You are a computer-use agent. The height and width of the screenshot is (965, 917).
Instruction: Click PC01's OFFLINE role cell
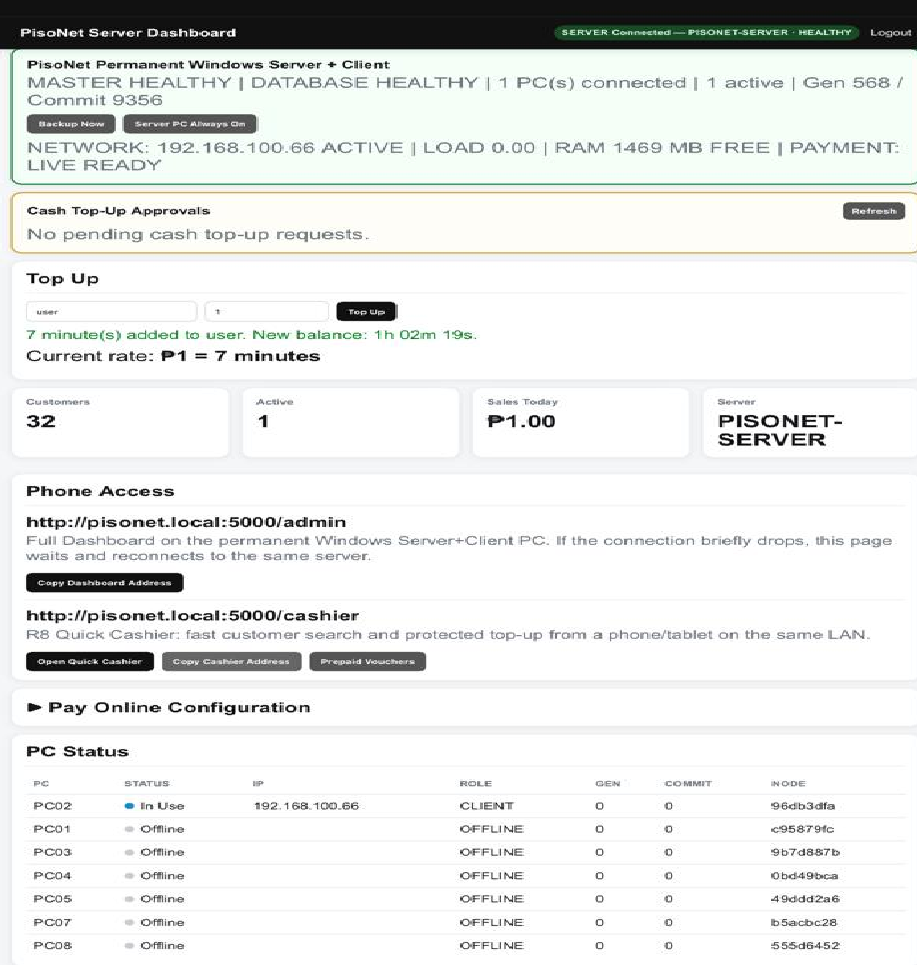491,829
